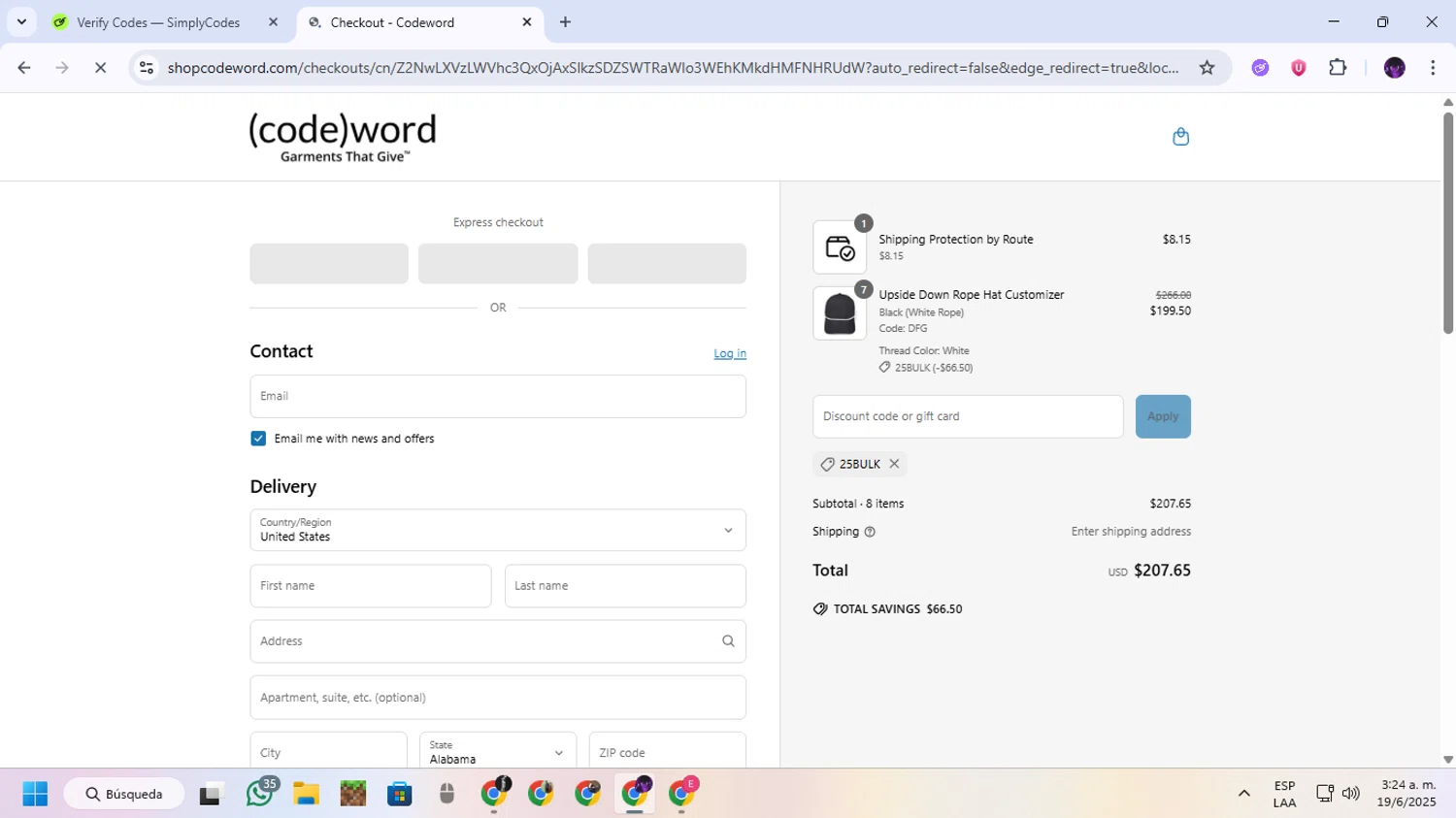
Task: Toggle Email me with news and offers
Action: [258, 439]
